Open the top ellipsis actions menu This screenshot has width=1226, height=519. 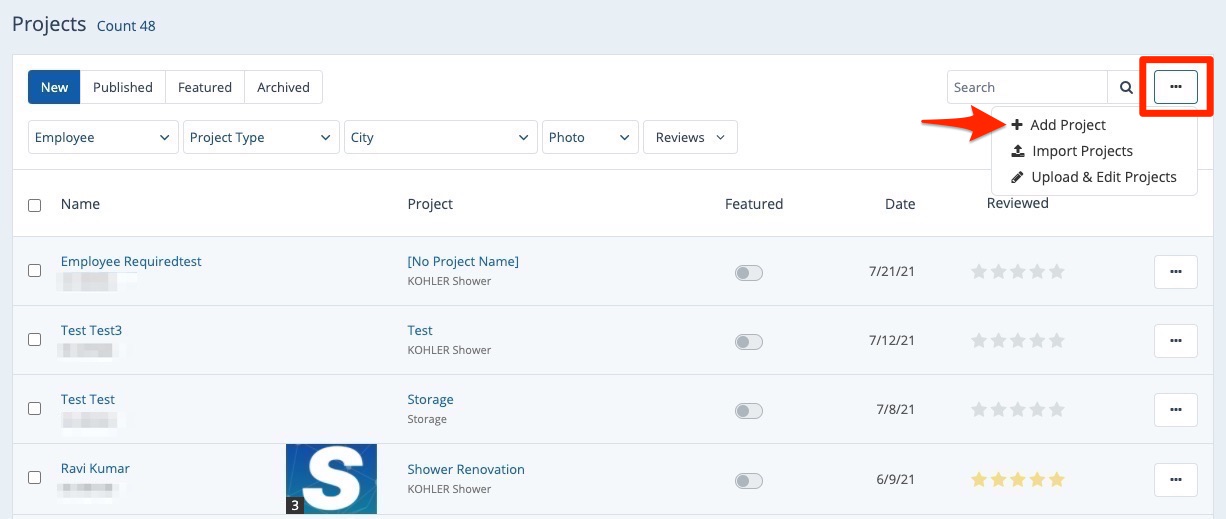tap(1175, 88)
